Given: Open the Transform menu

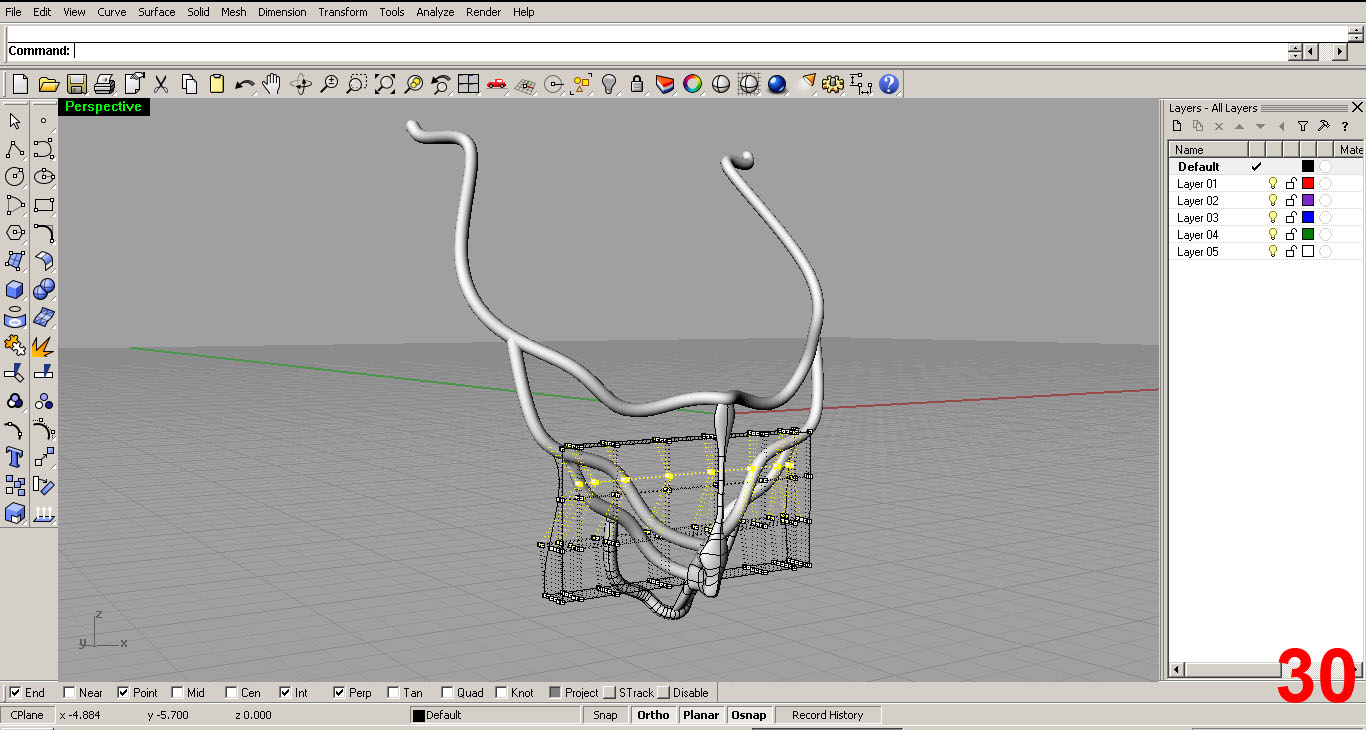Looking at the screenshot, I should pos(343,12).
